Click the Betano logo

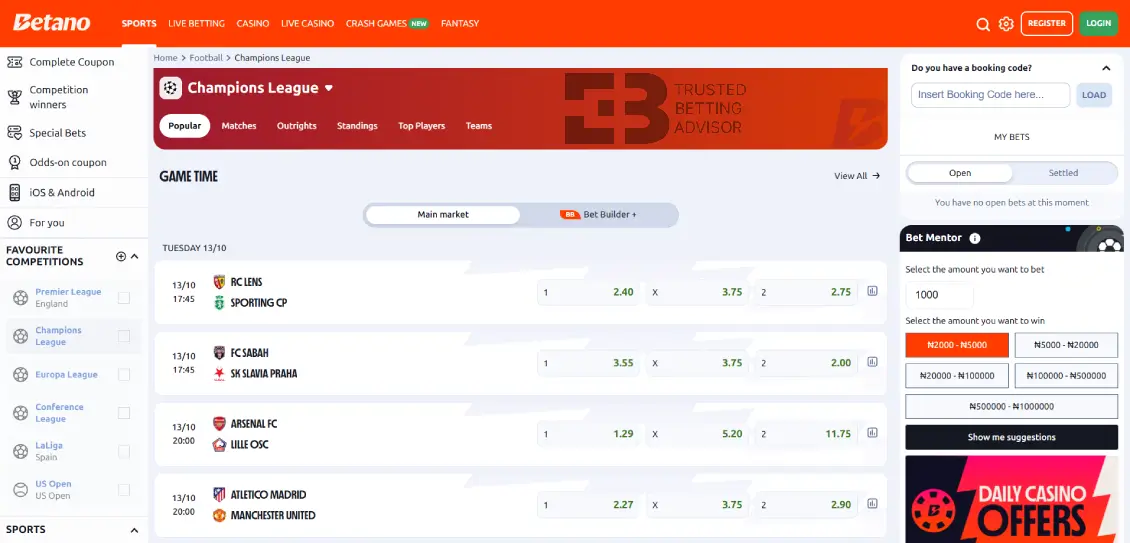point(52,23)
